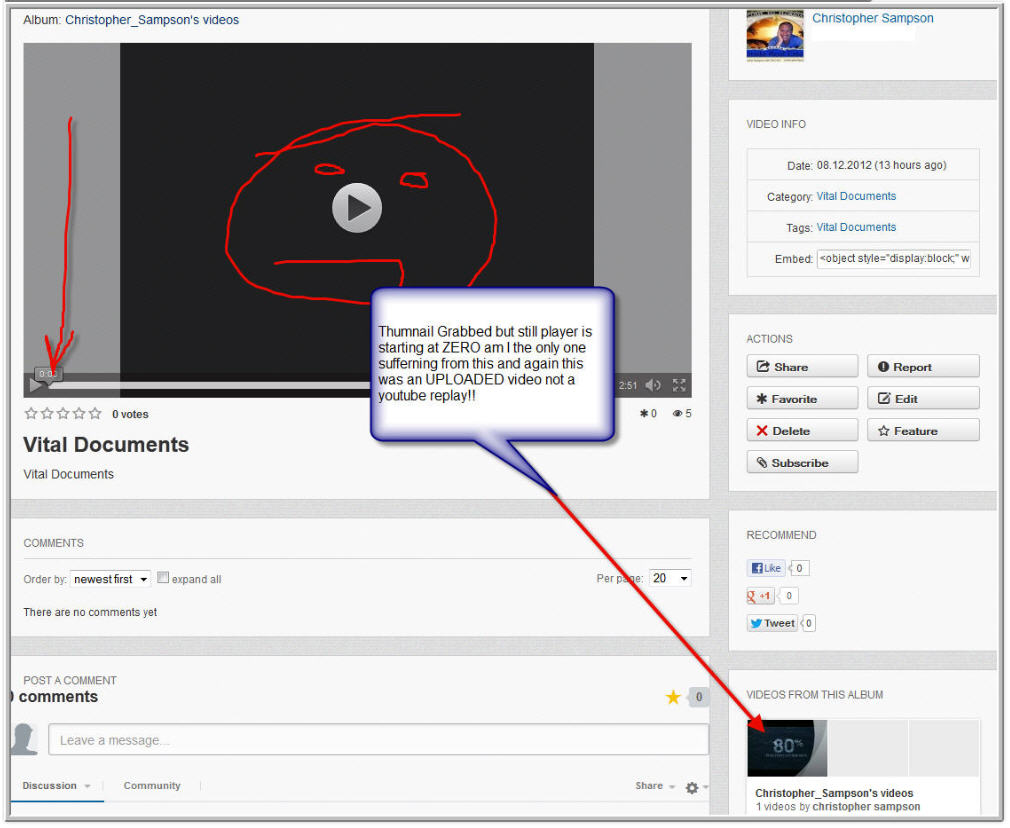This screenshot has height=828, width=1010.
Task: Rate the video with the fifth star
Action: (95, 413)
